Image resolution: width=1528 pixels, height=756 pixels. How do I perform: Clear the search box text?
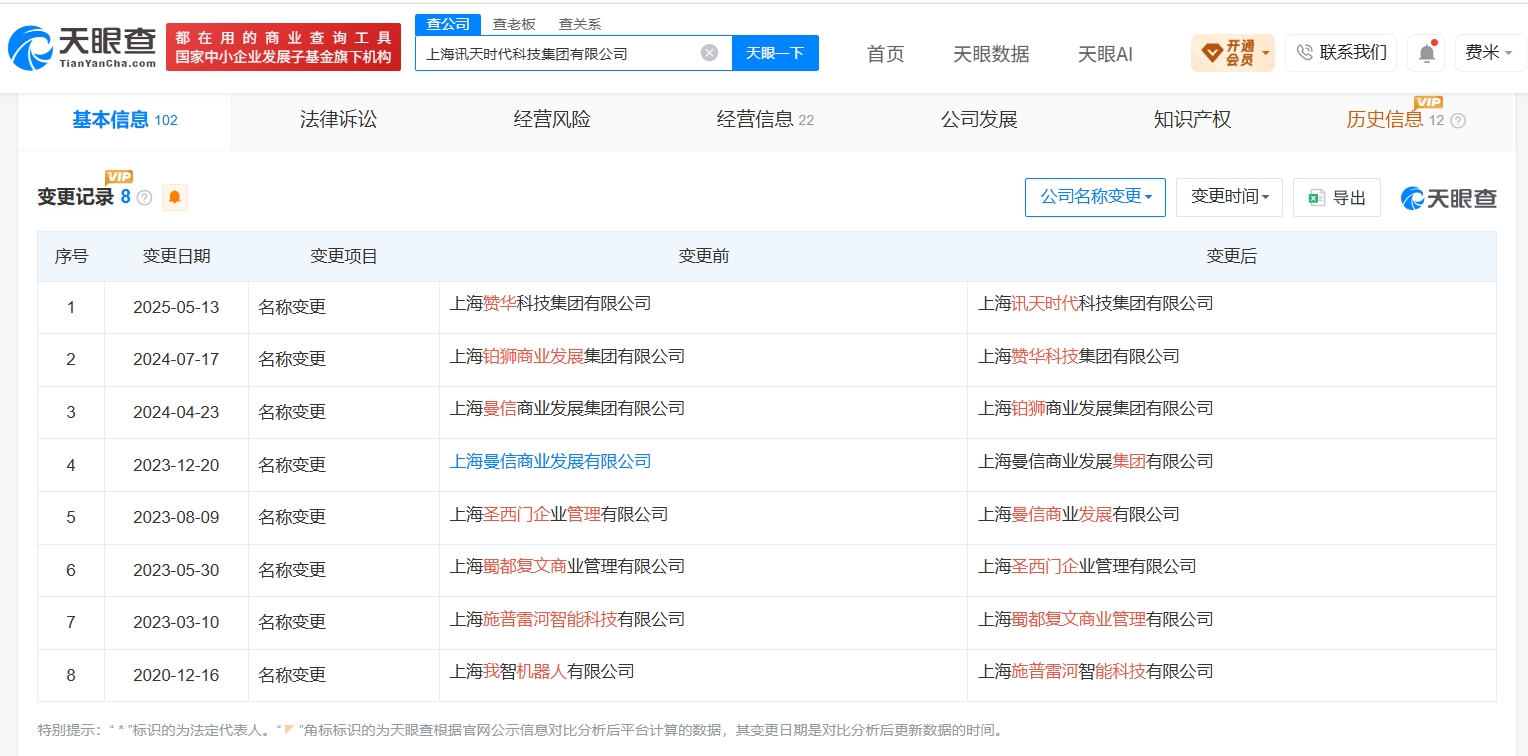click(709, 53)
